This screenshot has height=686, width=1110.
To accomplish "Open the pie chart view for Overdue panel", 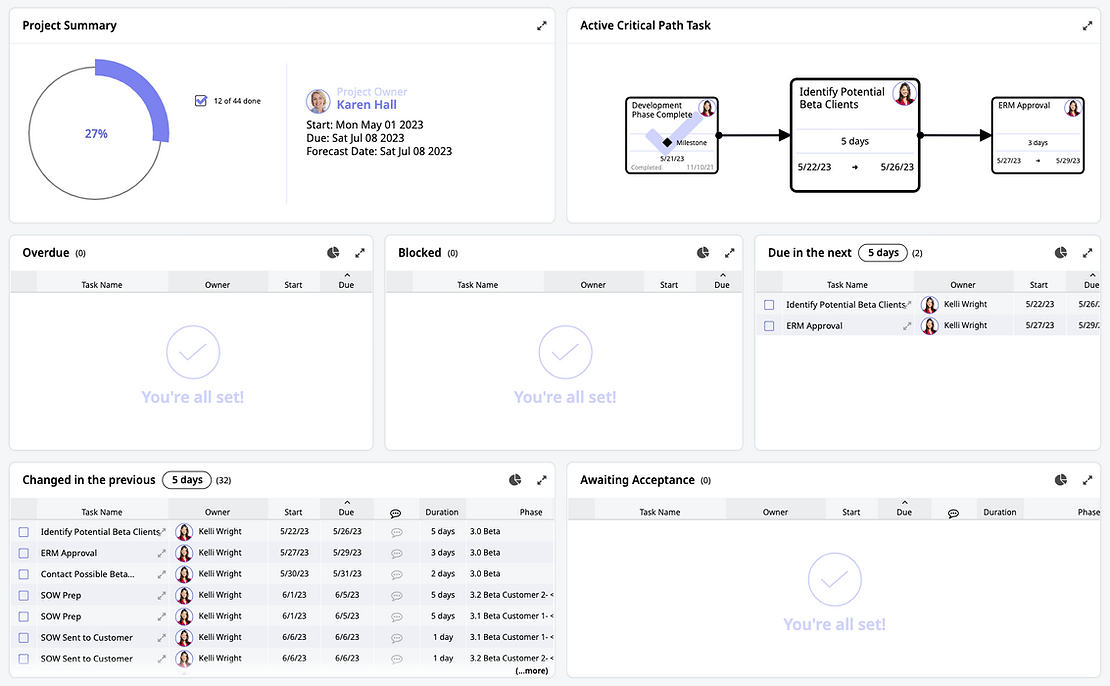I will point(333,252).
